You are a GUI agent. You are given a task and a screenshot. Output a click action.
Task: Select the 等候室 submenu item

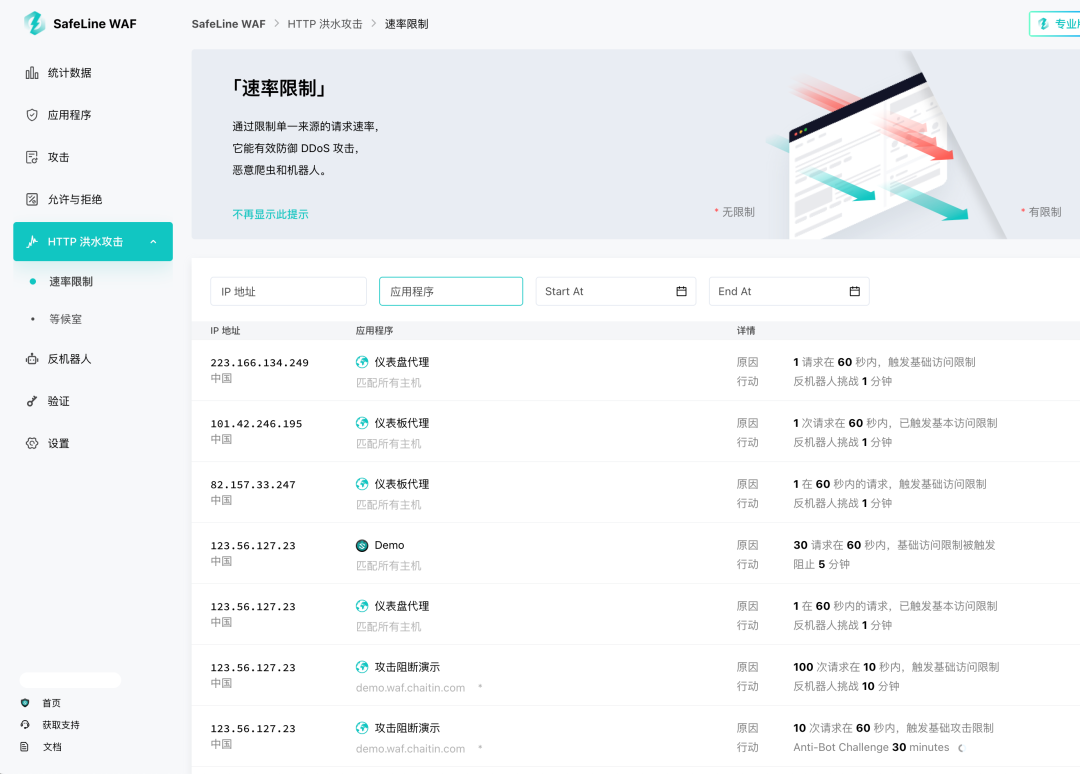65,319
